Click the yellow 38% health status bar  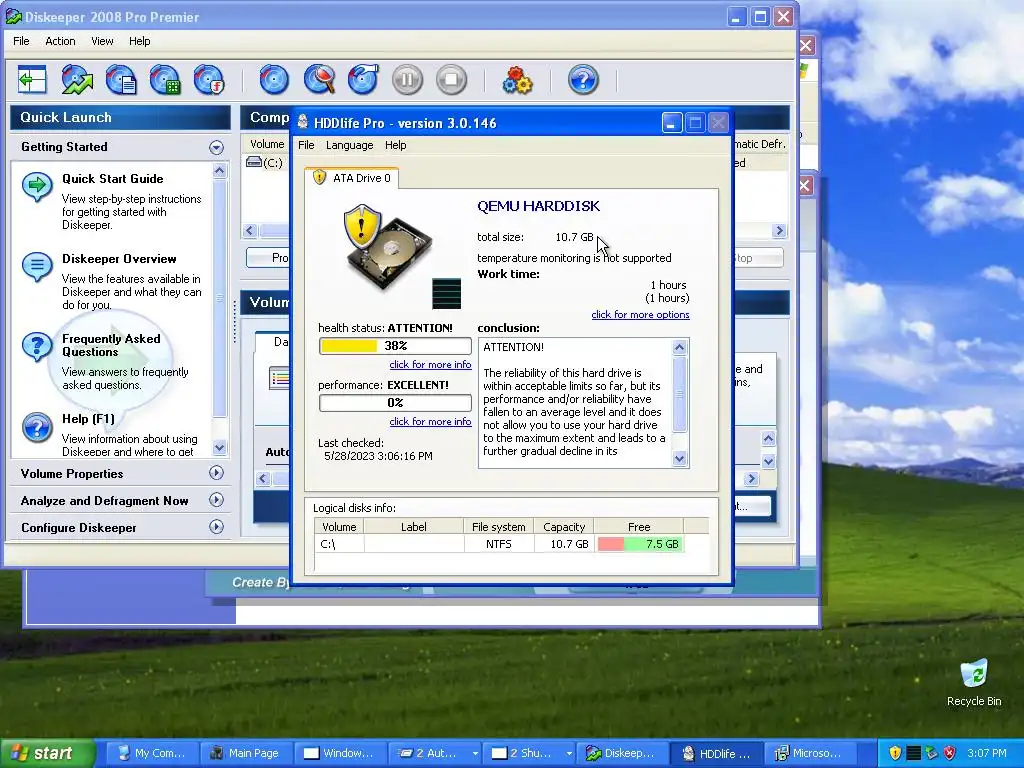tap(395, 346)
